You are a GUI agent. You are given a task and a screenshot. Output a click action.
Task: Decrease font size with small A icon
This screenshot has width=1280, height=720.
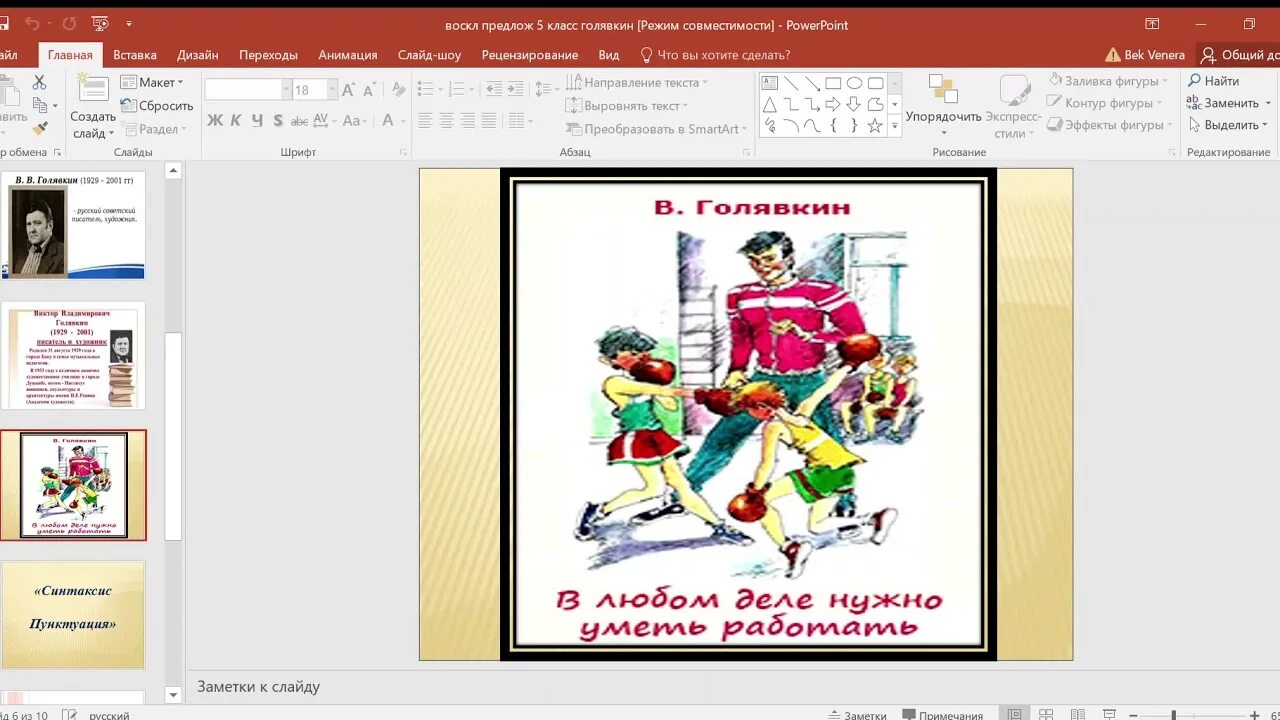point(369,90)
